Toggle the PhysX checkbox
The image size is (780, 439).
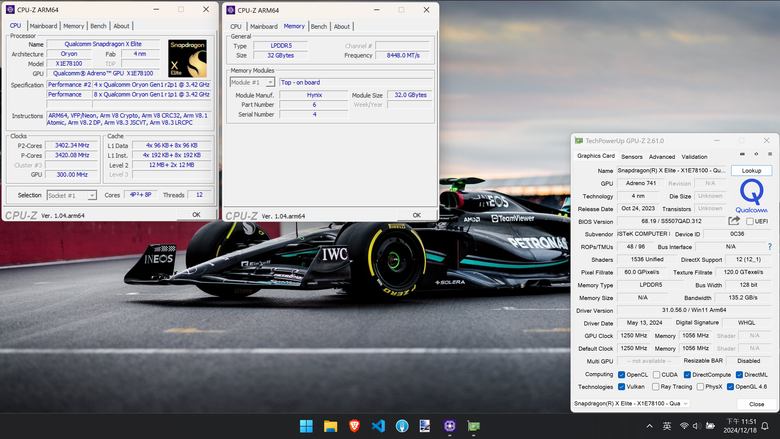(700, 386)
